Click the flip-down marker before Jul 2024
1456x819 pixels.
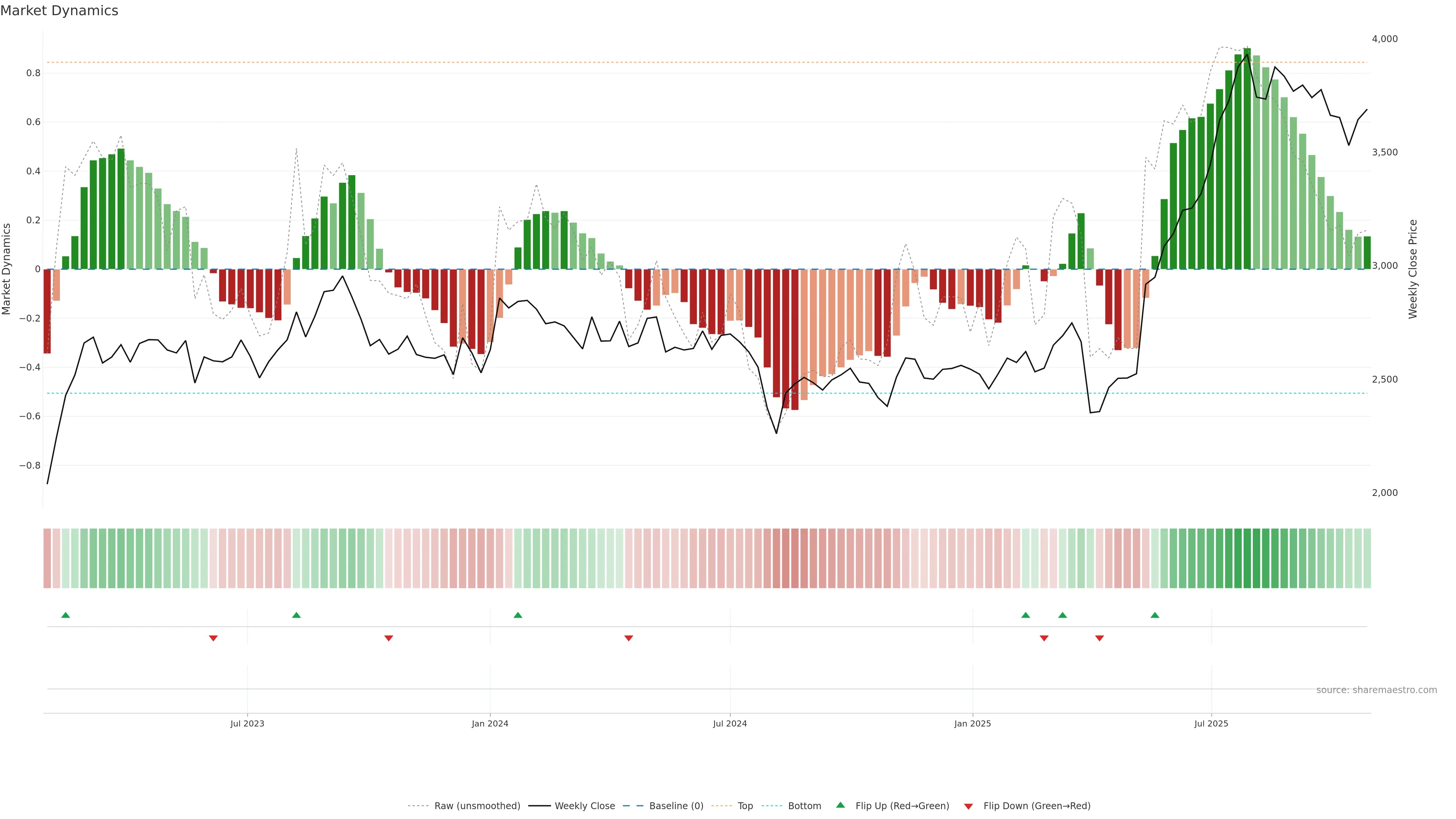tap(629, 638)
